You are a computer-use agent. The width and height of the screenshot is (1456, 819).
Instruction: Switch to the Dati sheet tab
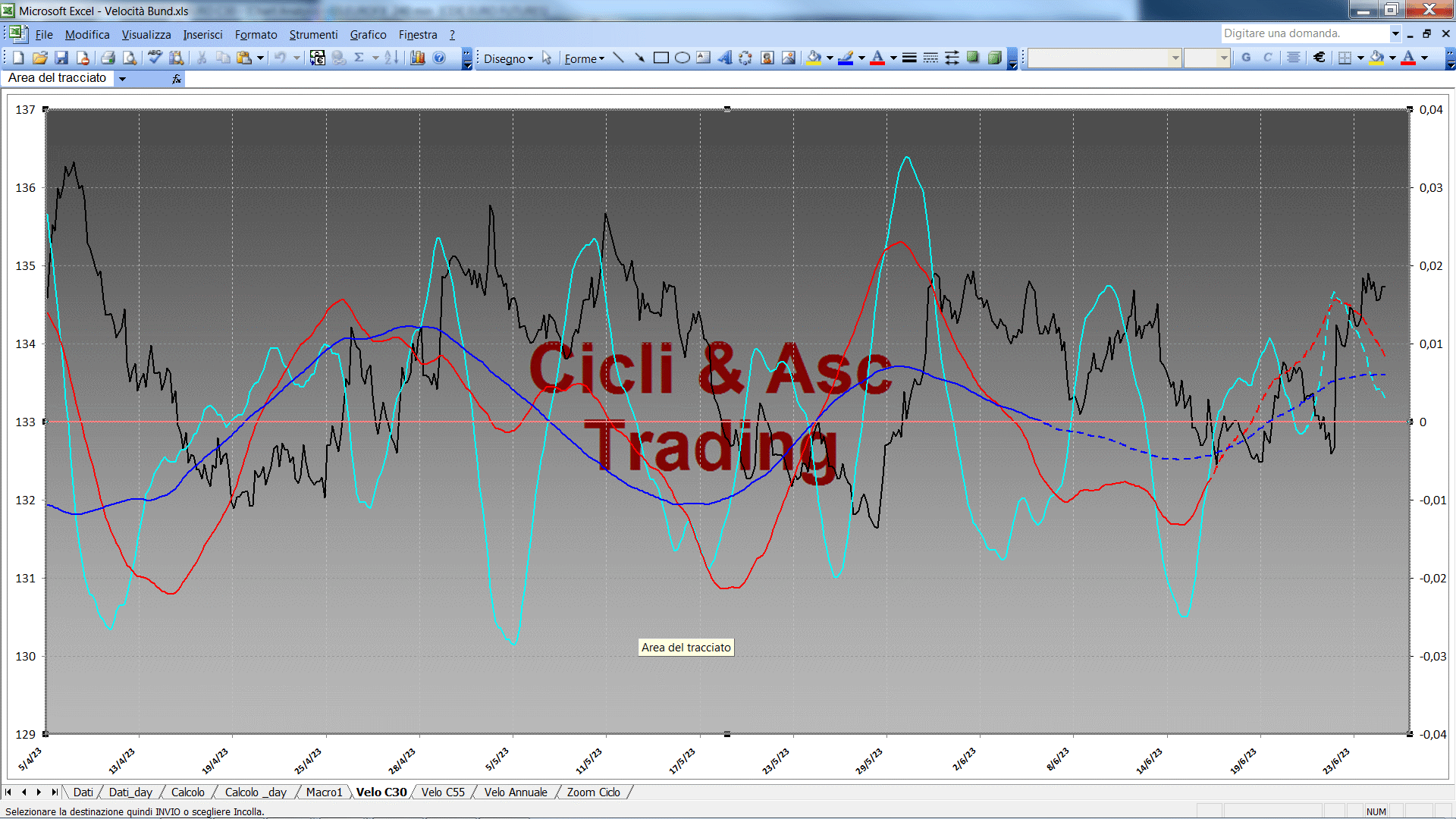tap(83, 792)
